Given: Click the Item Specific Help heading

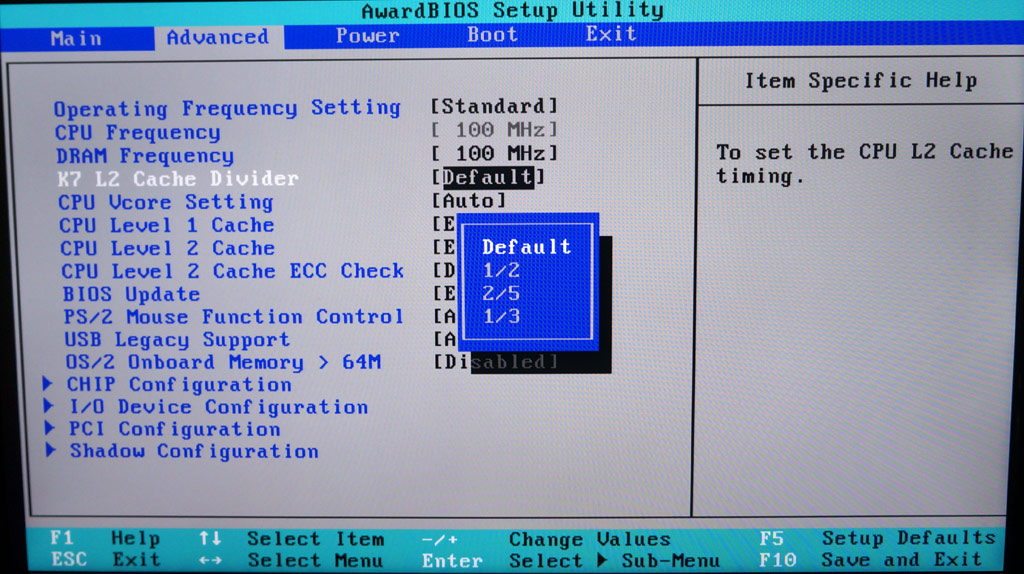Looking at the screenshot, I should 861,81.
